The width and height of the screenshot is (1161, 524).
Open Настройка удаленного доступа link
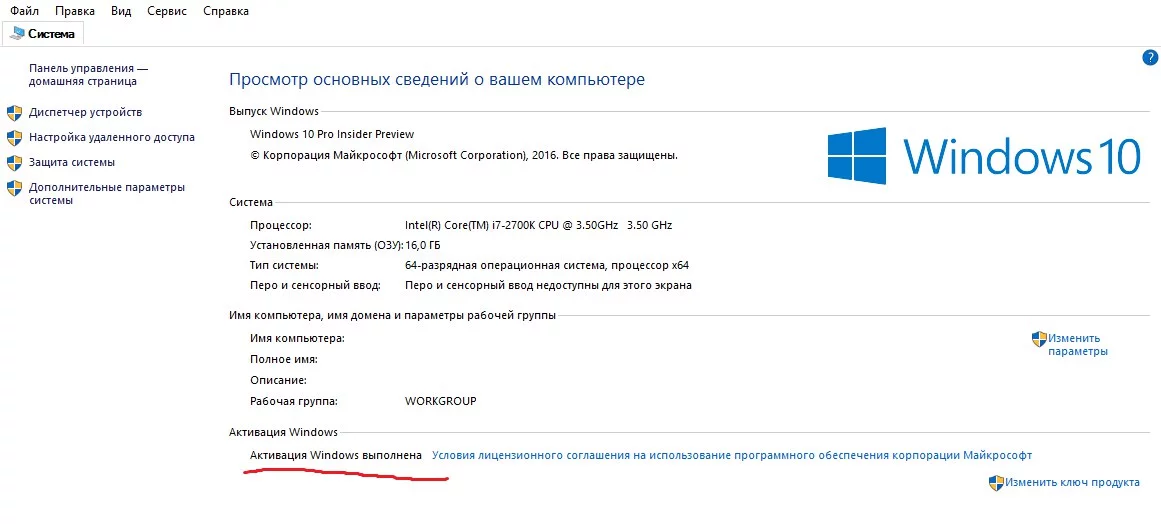(x=112, y=138)
